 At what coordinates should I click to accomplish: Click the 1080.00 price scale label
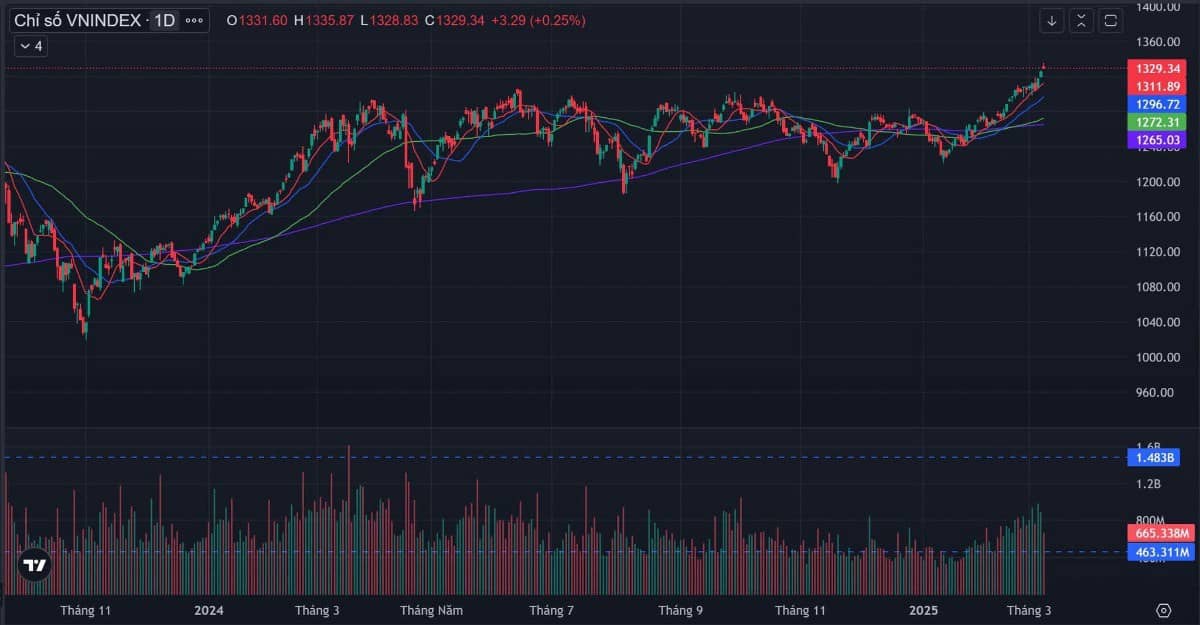click(1159, 287)
